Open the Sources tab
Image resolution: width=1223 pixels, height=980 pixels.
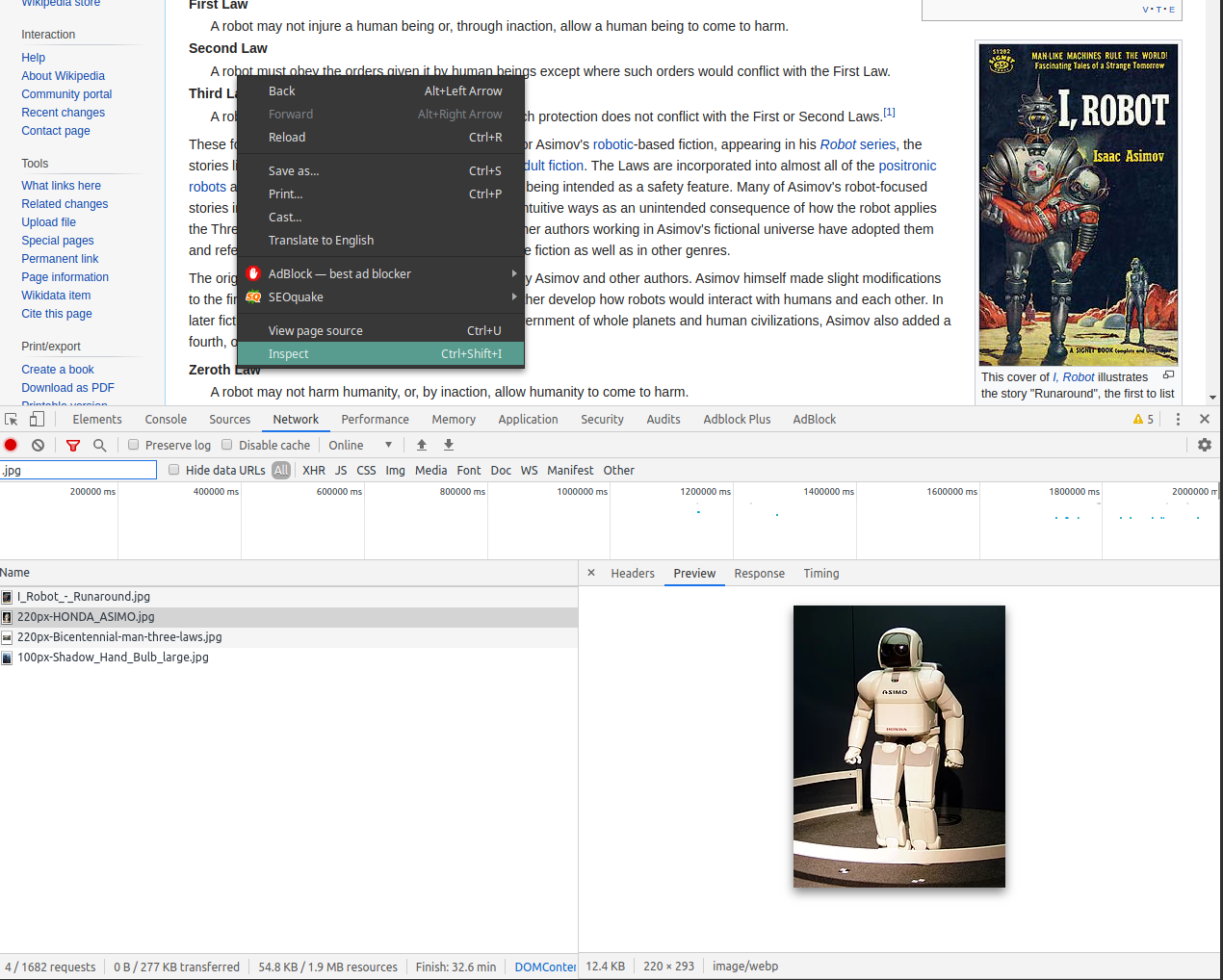point(230,420)
